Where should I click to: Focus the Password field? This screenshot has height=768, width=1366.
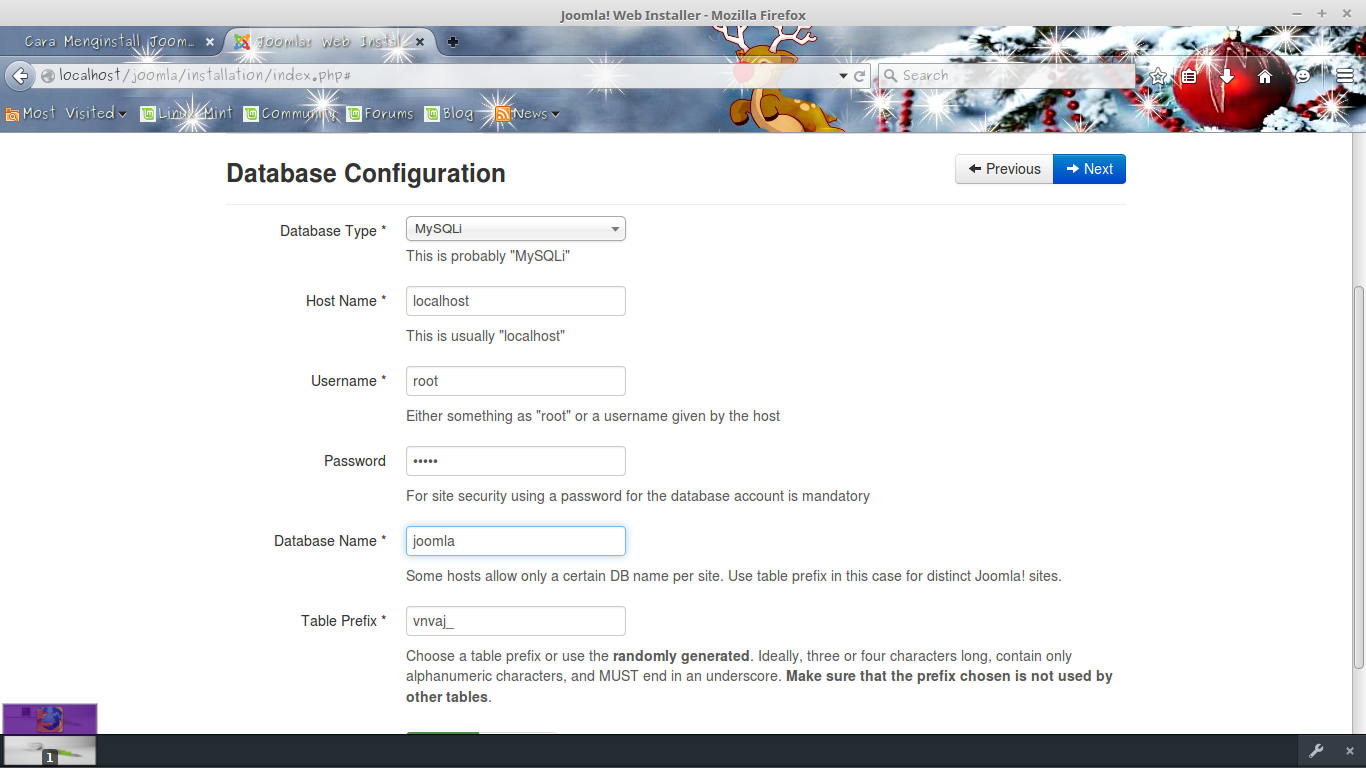click(516, 461)
